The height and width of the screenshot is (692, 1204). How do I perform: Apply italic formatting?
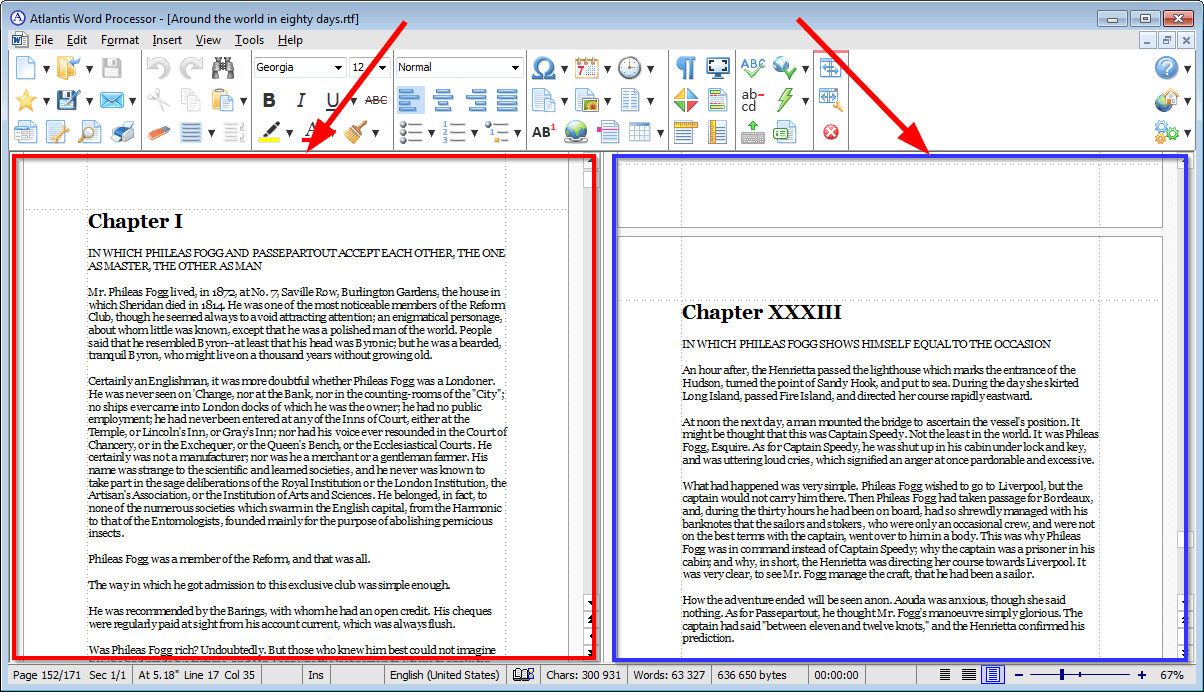click(x=300, y=99)
